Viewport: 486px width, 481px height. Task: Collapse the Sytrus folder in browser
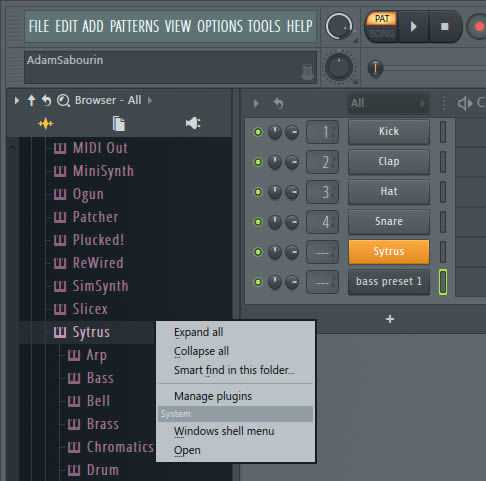[91, 332]
